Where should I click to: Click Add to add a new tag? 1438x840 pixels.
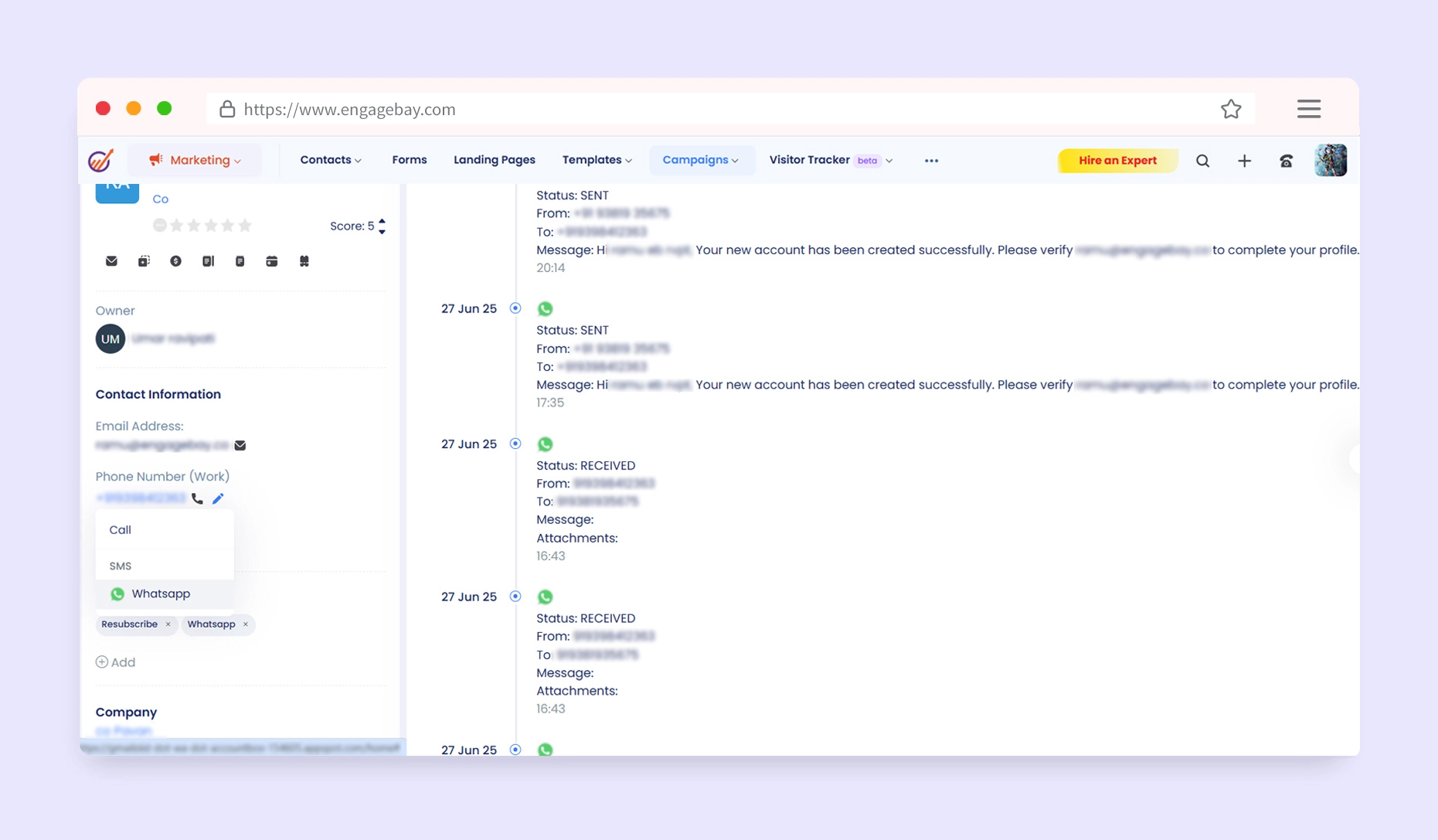[116, 662]
